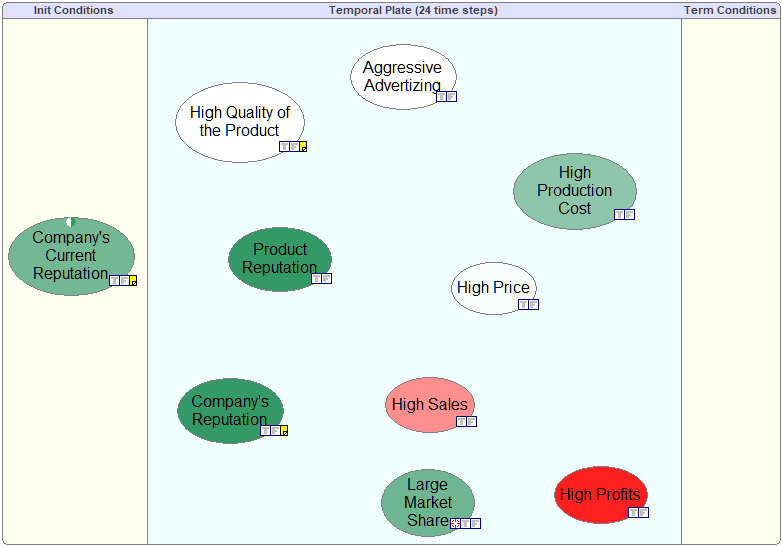This screenshot has width=782, height=546.
Task: Select the High Price node
Action: (494, 288)
